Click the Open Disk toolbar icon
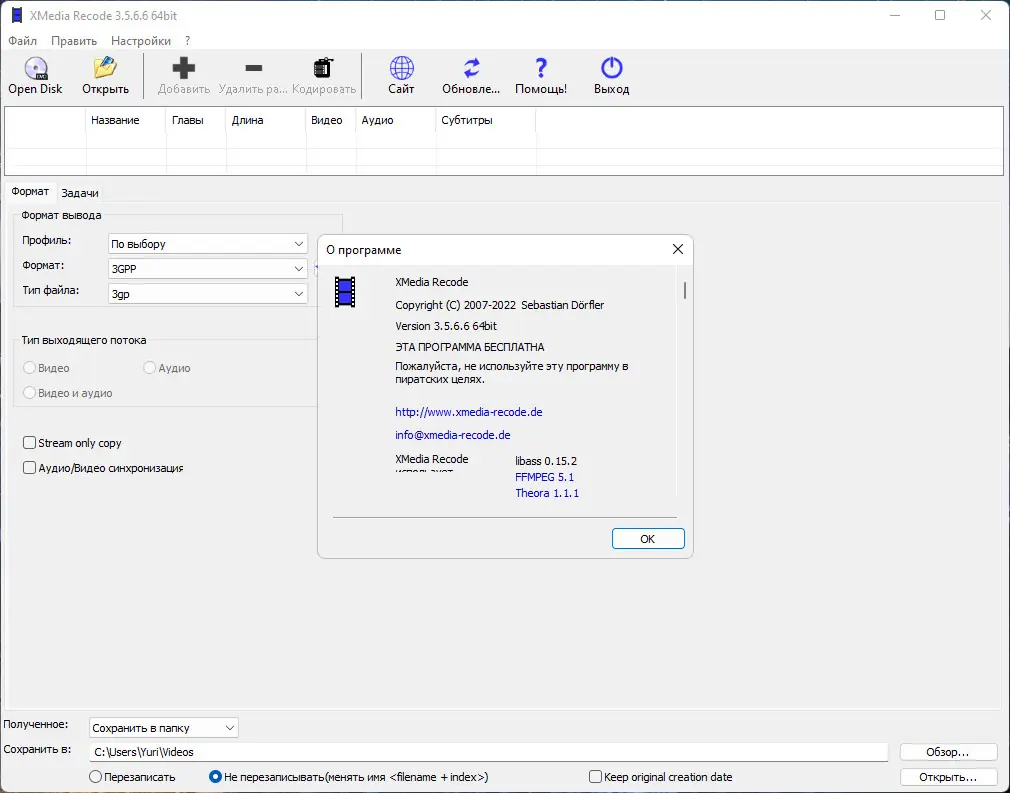Image resolution: width=1010 pixels, height=793 pixels. 34,70
